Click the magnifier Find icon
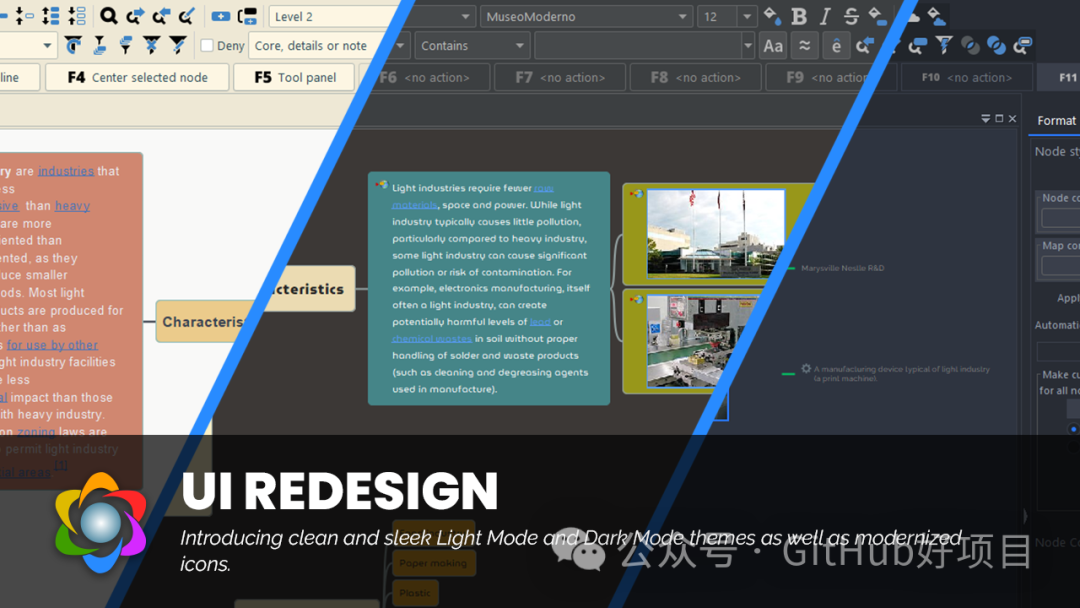 108,16
